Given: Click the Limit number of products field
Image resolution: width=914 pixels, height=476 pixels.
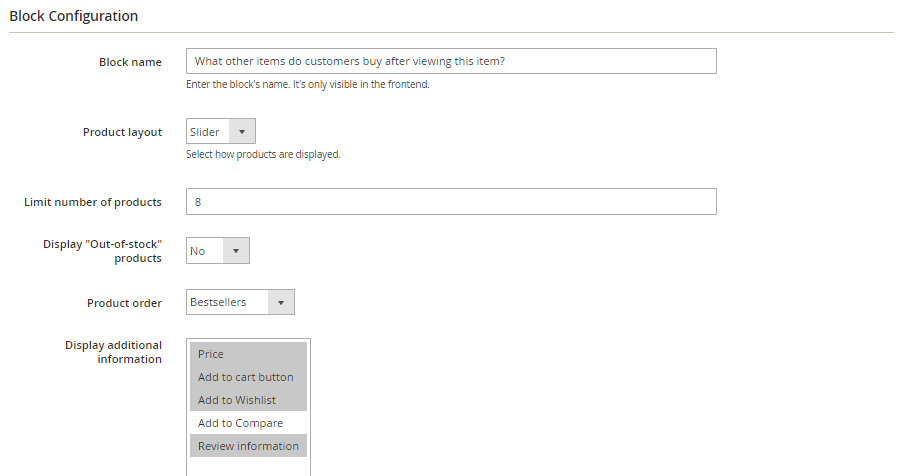Looking at the screenshot, I should click(451, 202).
